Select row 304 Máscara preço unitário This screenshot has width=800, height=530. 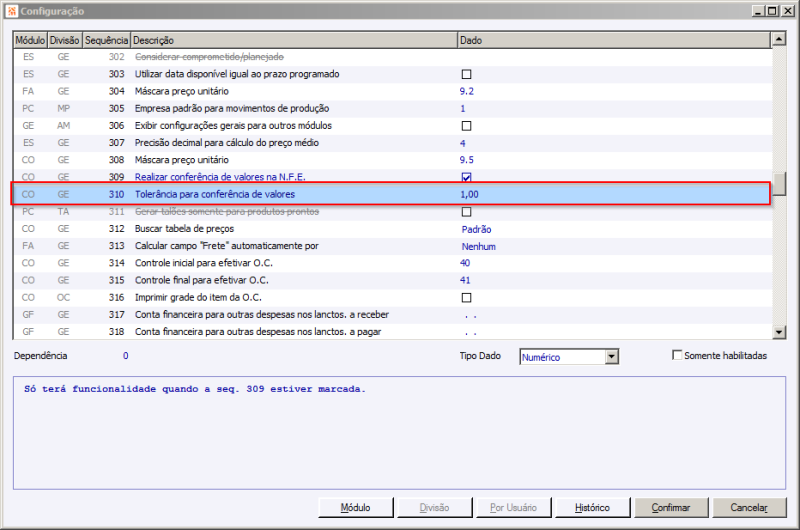pos(392,91)
